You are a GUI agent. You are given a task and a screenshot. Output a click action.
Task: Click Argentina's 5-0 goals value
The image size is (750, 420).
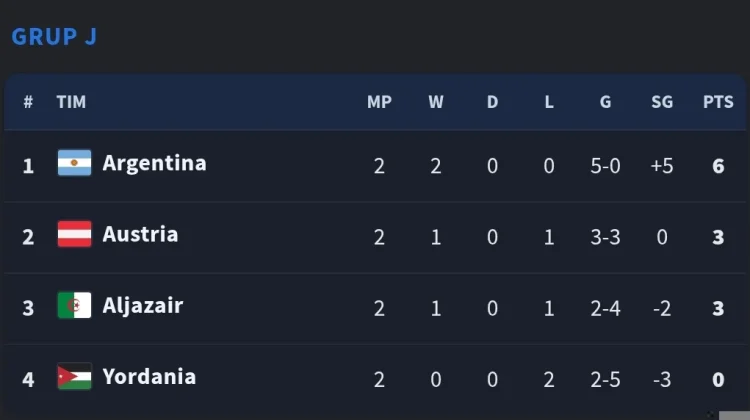click(606, 166)
